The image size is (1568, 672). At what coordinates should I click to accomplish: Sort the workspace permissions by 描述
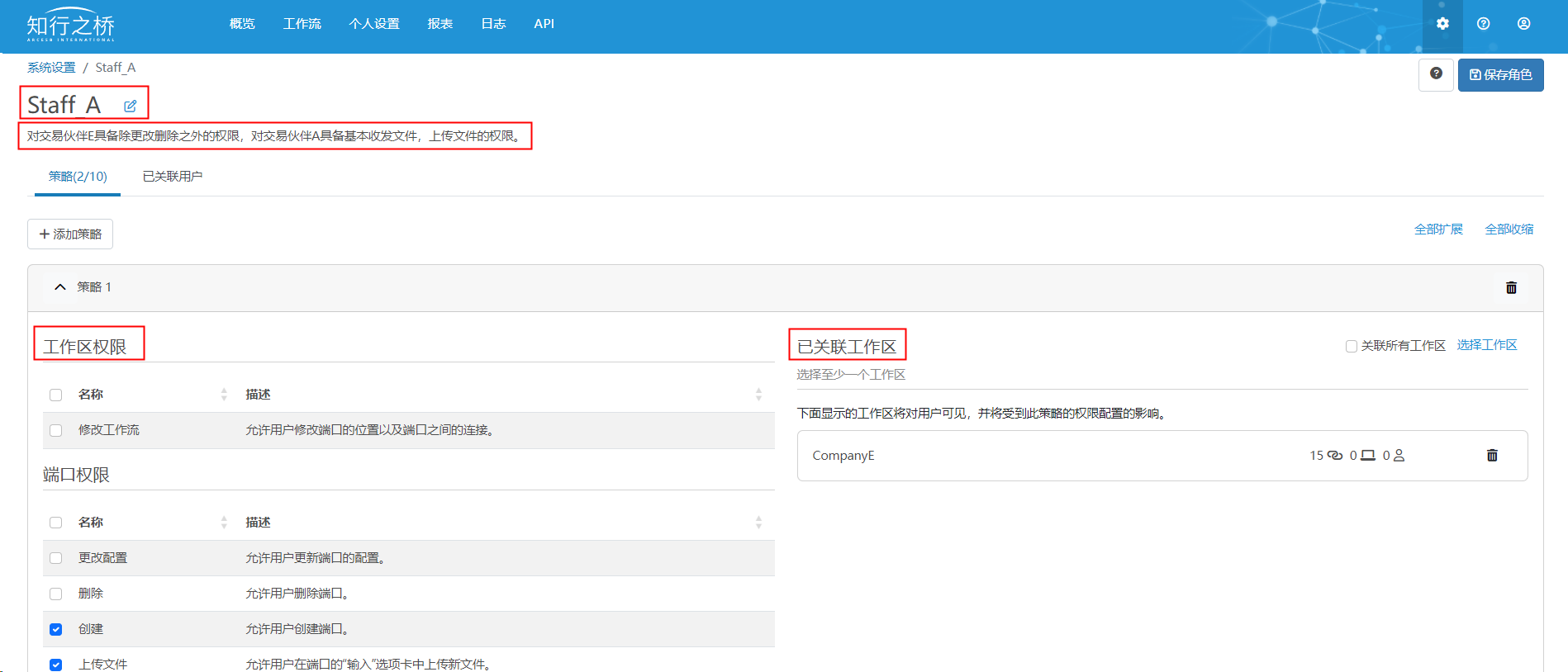point(758,395)
